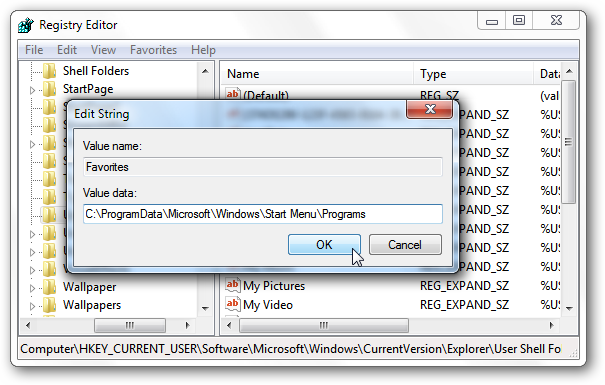
Task: Select the Wallpapers key
Action: pos(92,305)
